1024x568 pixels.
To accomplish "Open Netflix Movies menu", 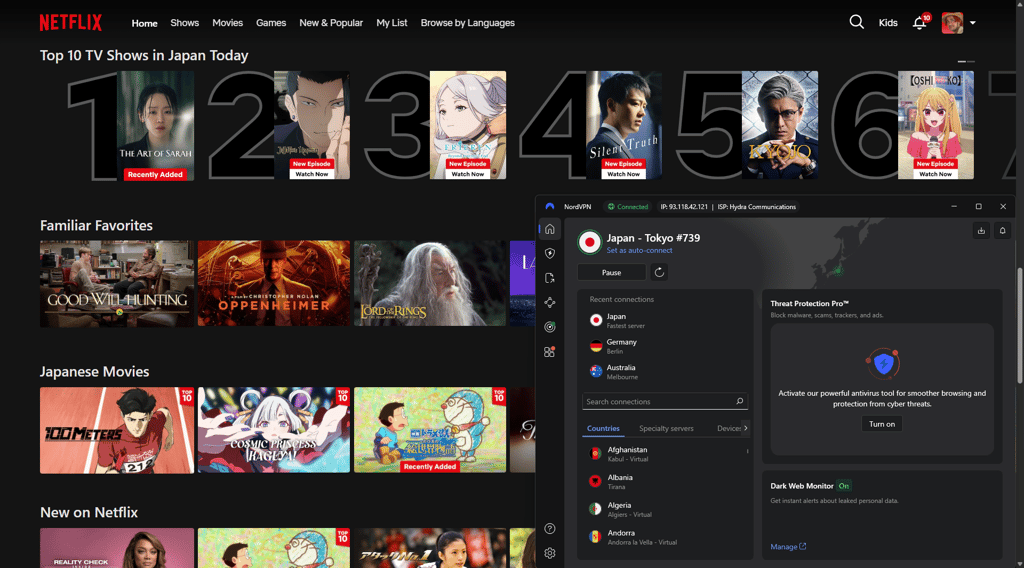I will pyautogui.click(x=227, y=23).
